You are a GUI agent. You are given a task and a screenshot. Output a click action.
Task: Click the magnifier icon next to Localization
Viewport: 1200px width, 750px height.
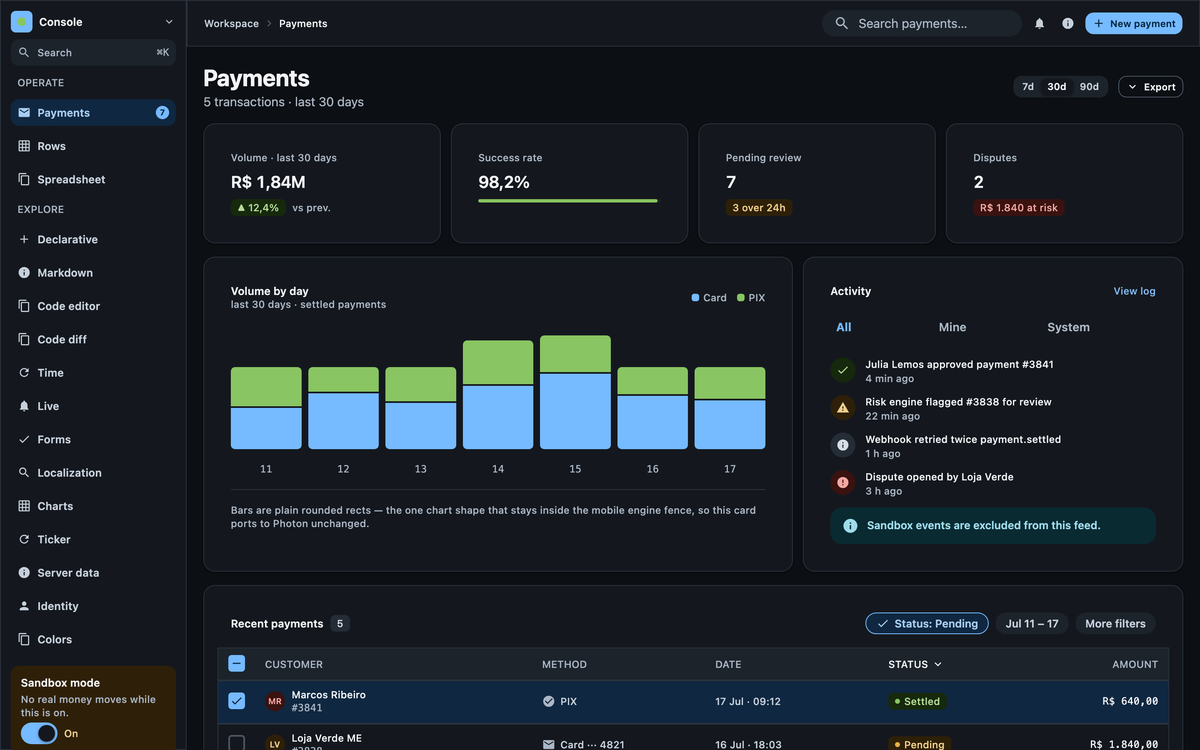pyautogui.click(x=24, y=473)
